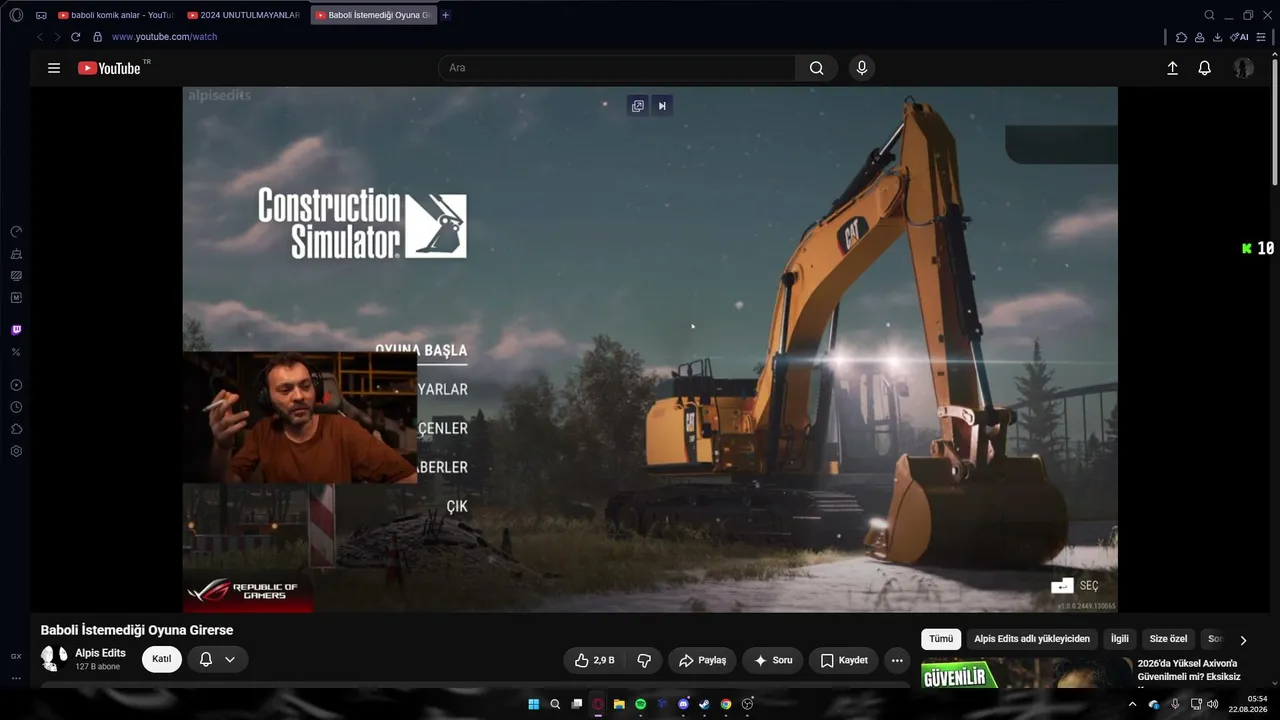Viewport: 1280px width, 720px height.
Task: Open the YouTube guide hamburger menu
Action: 54,68
